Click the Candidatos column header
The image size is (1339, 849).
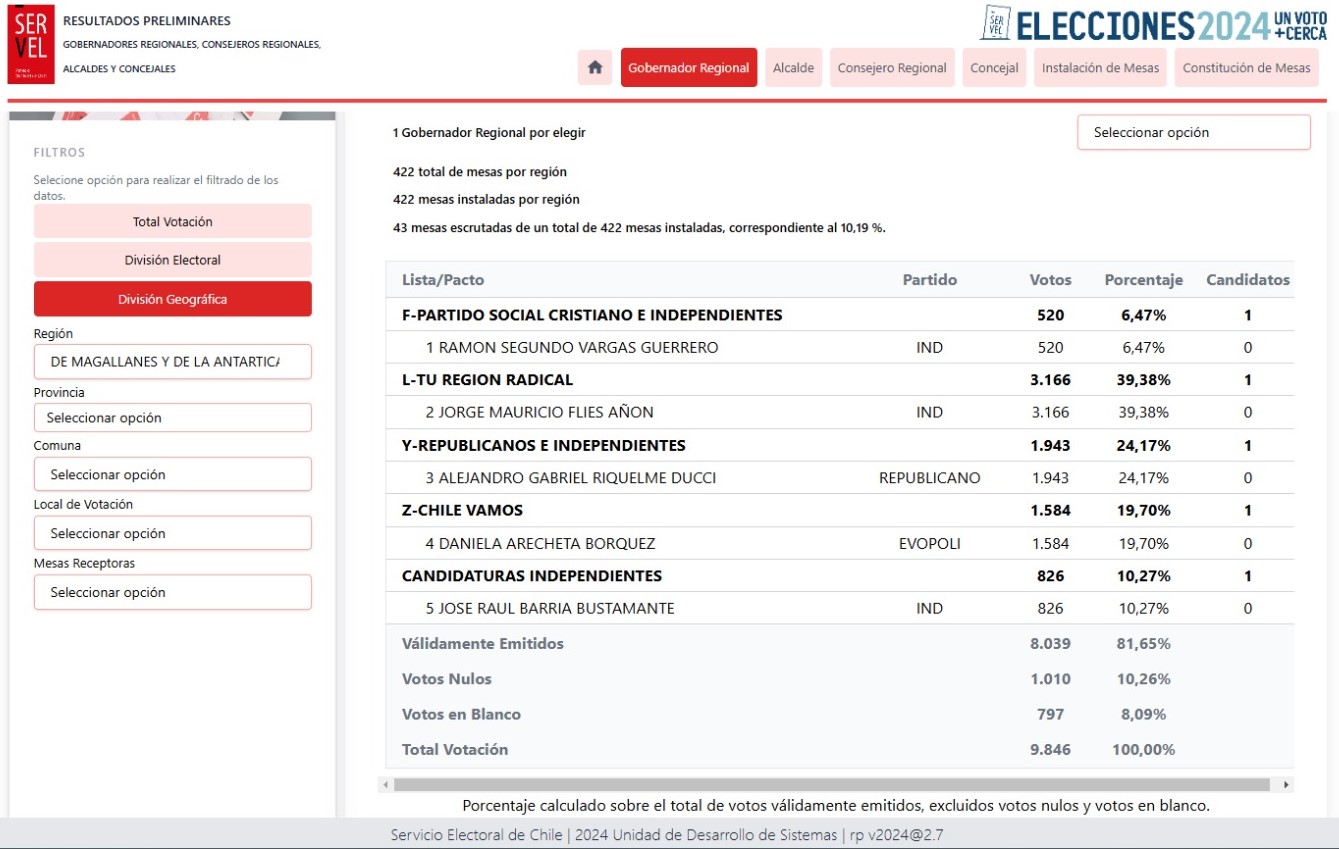(1248, 280)
